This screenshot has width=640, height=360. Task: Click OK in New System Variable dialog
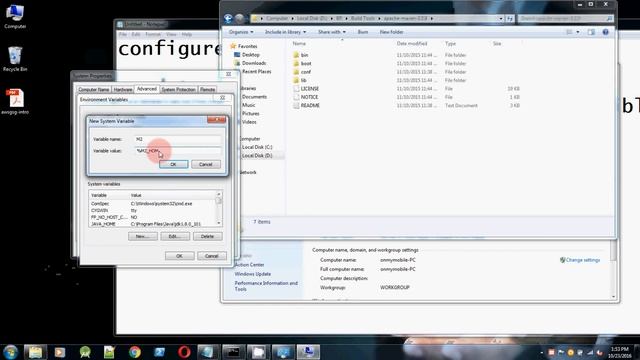point(173,164)
